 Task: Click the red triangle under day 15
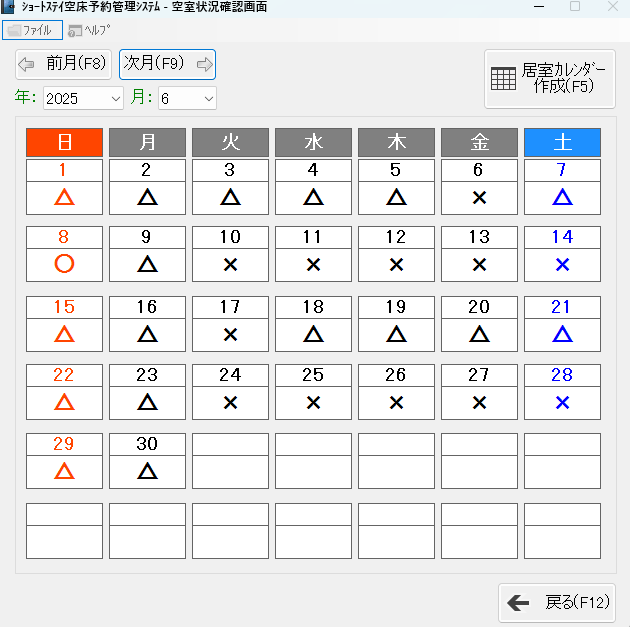[64, 334]
